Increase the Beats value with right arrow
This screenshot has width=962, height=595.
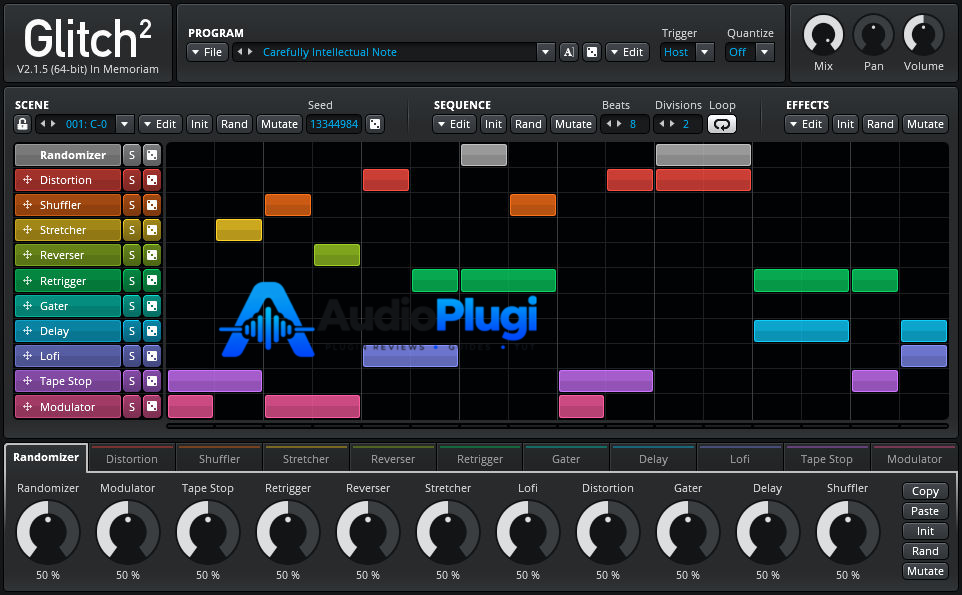point(619,123)
